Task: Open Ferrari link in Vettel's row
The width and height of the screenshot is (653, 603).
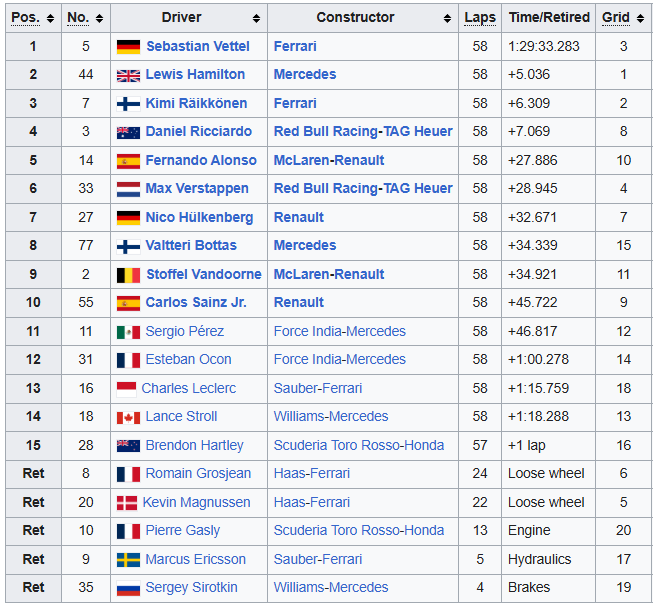Action: tap(295, 46)
